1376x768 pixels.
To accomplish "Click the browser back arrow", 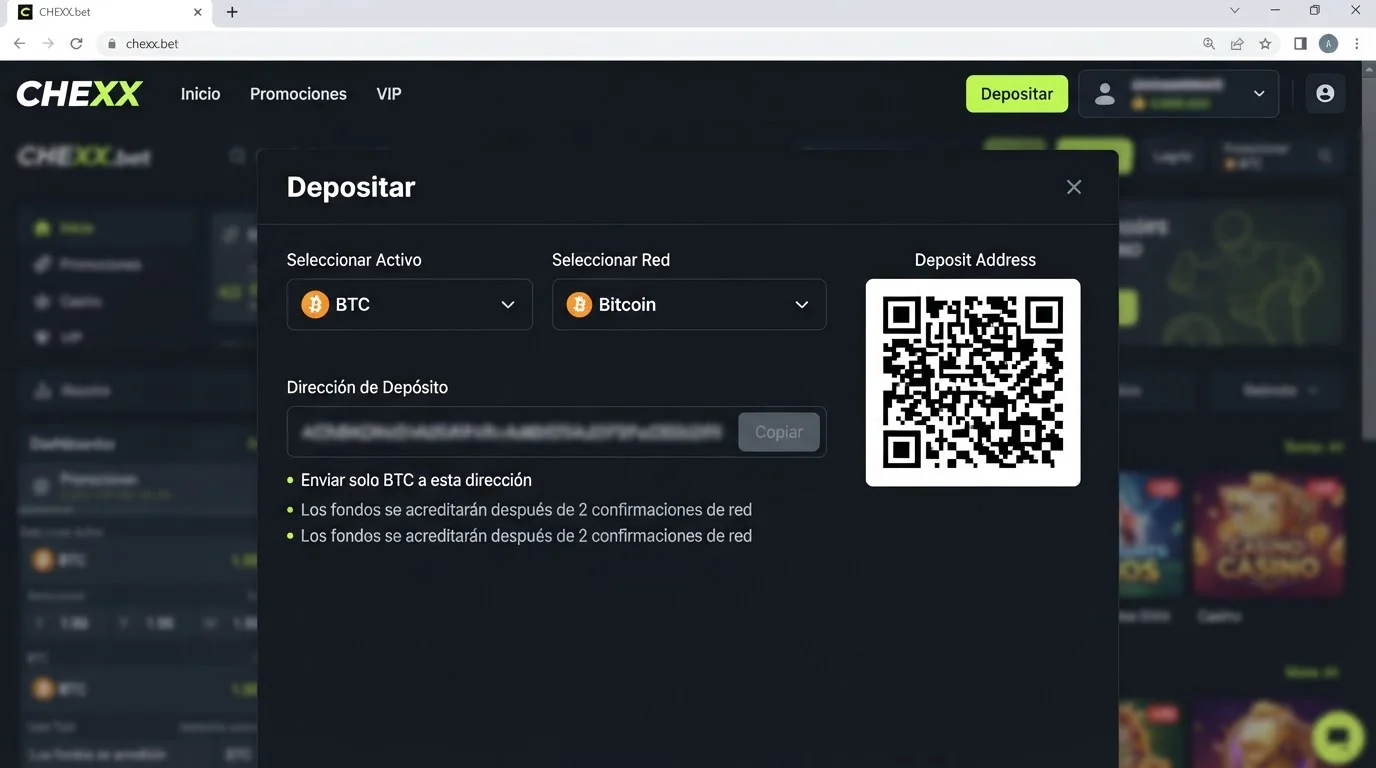I will (x=19, y=44).
